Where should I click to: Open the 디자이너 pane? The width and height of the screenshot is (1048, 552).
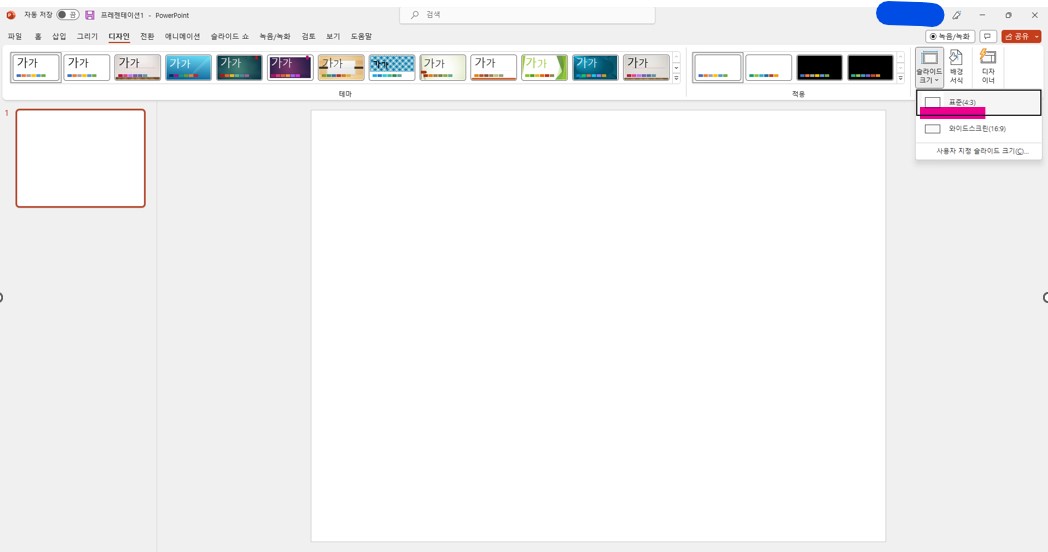[x=988, y=67]
